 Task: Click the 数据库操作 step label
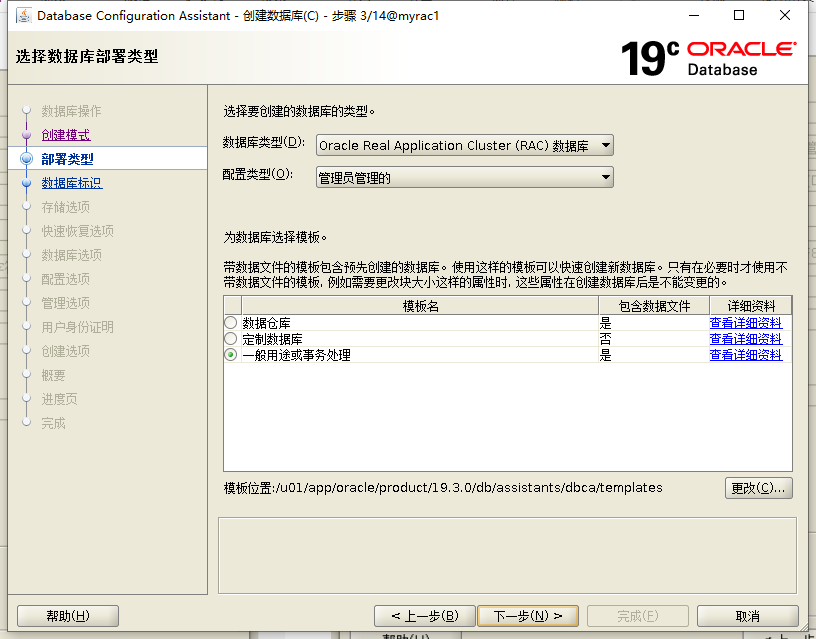tap(71, 111)
